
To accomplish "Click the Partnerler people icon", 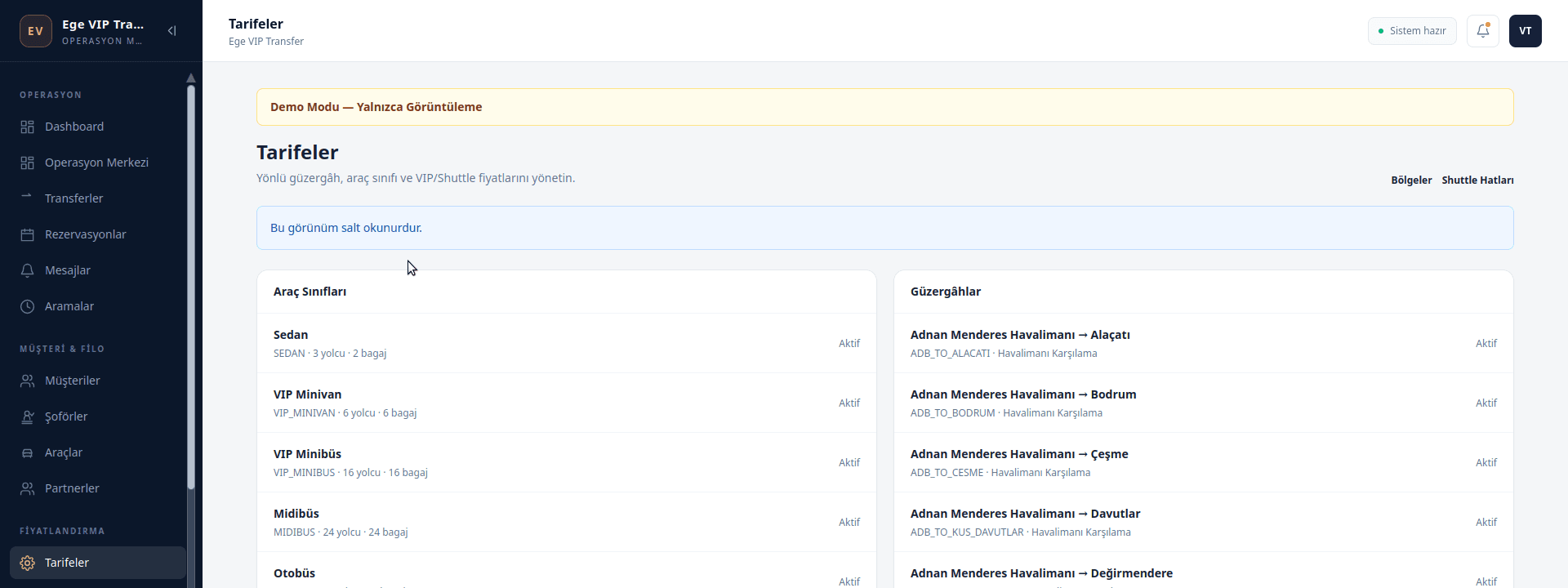I will 27,488.
